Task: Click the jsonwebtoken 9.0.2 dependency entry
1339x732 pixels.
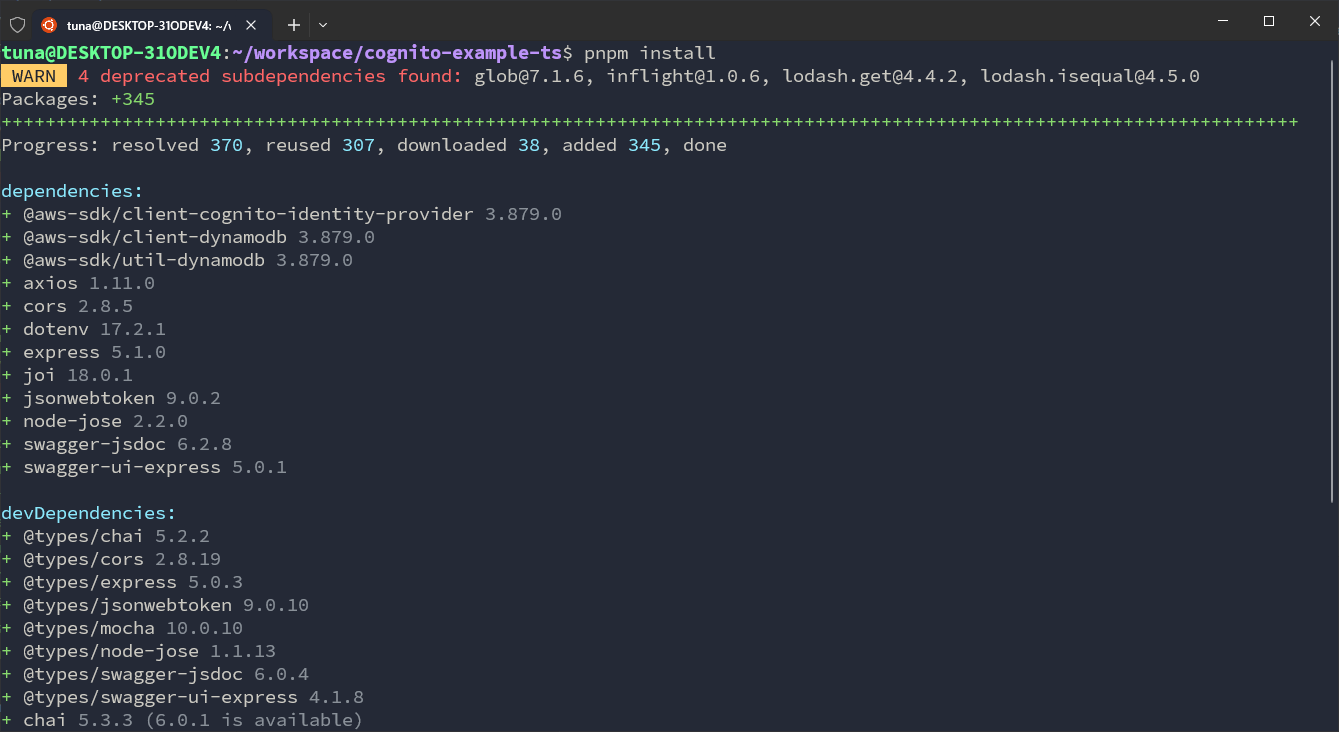Action: point(121,398)
